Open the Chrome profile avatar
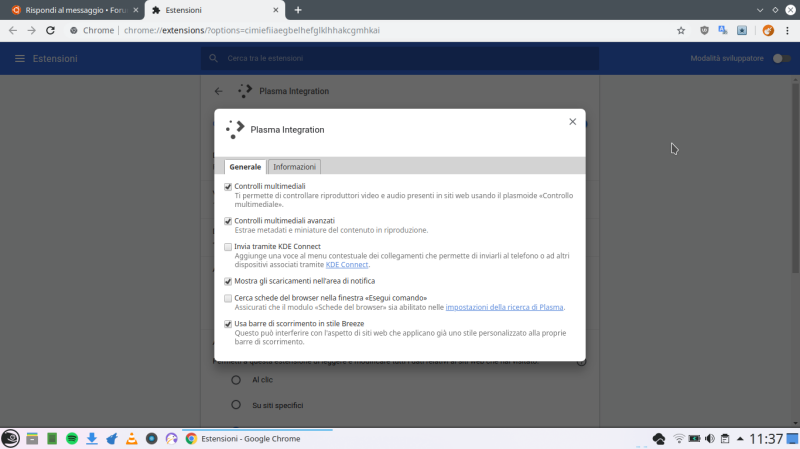Screen dimensions: 800x449 768,30
